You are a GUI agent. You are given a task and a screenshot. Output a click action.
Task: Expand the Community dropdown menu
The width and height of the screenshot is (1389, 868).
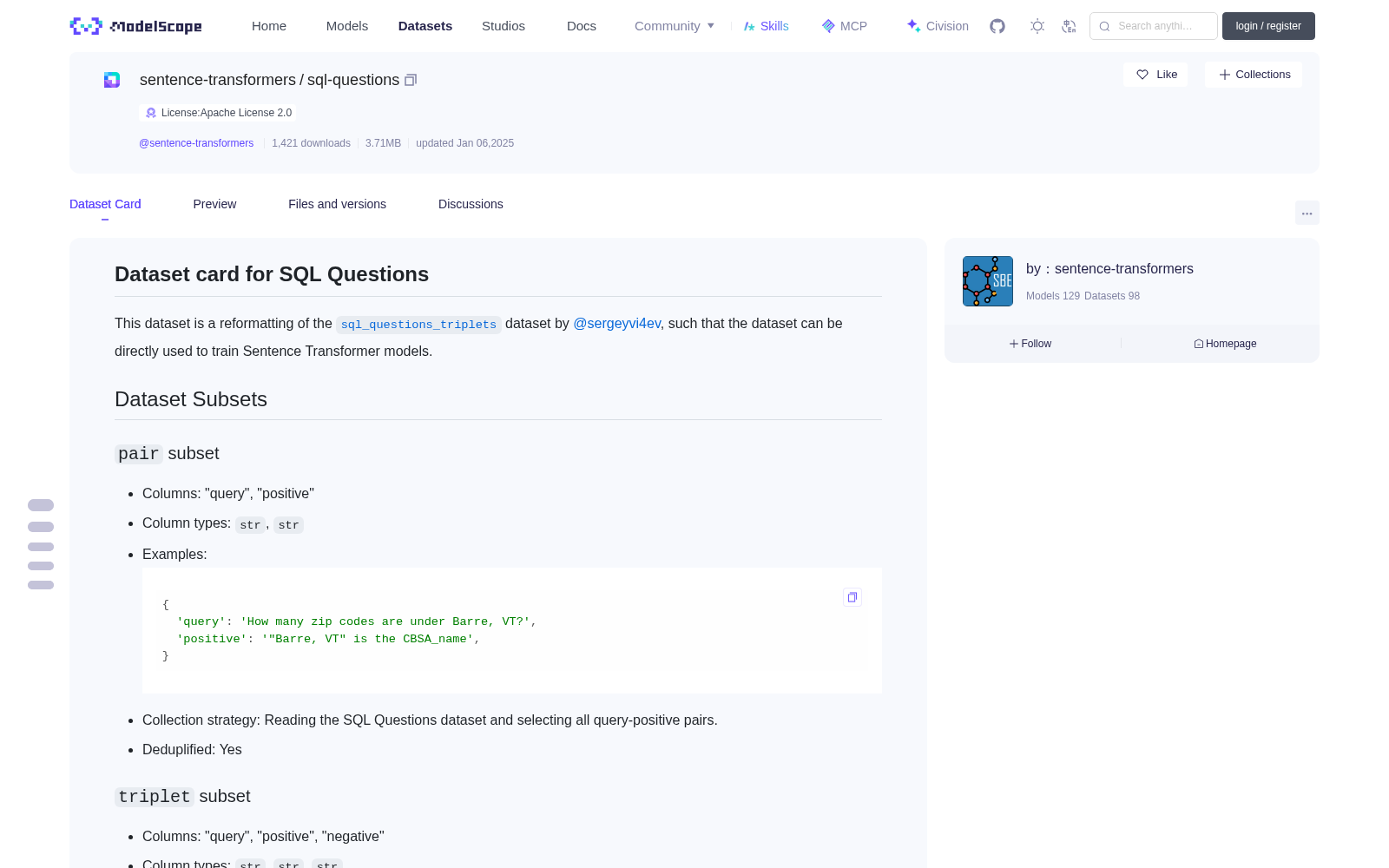(x=675, y=26)
